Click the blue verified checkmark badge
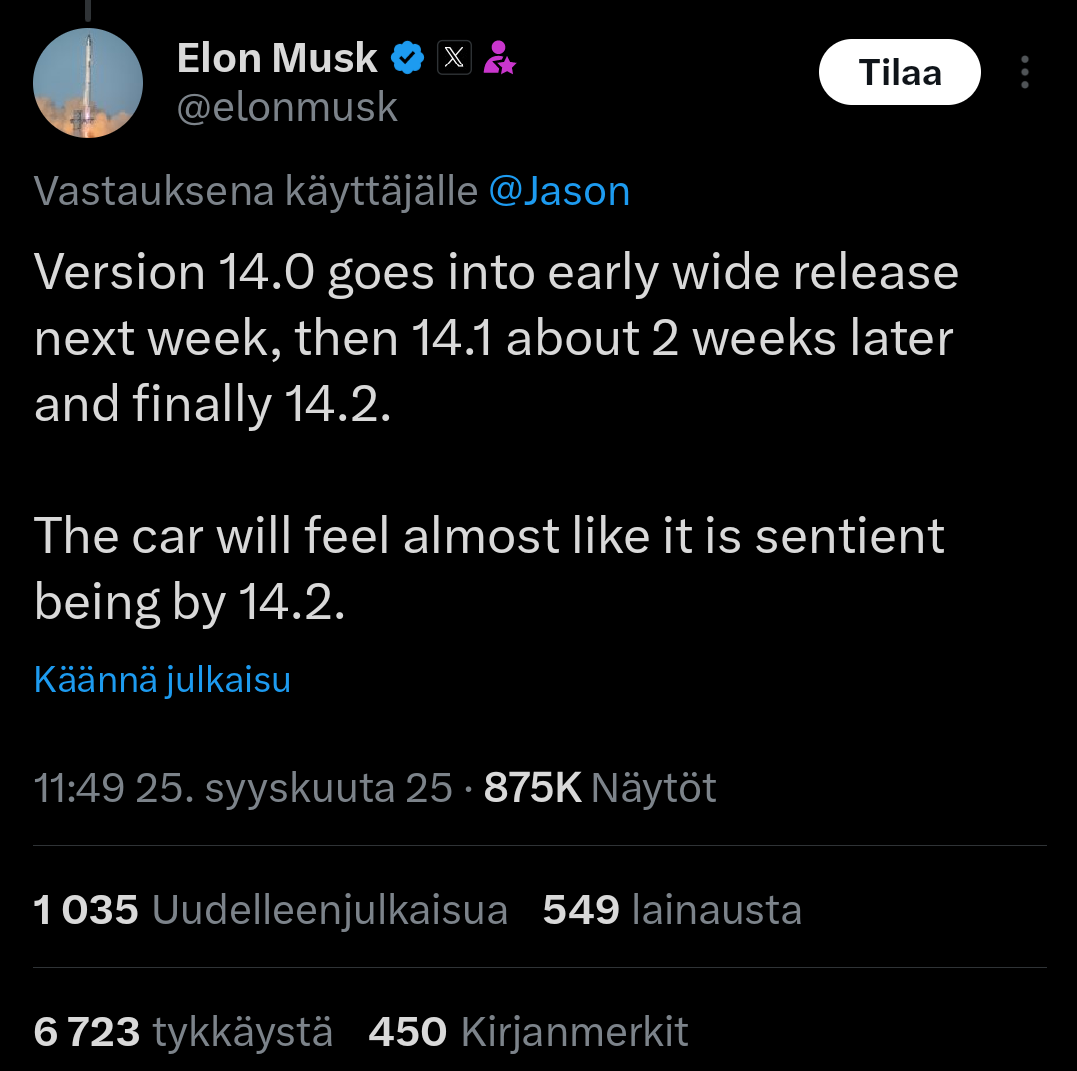Screen dimensions: 1077x1071 [x=407, y=59]
